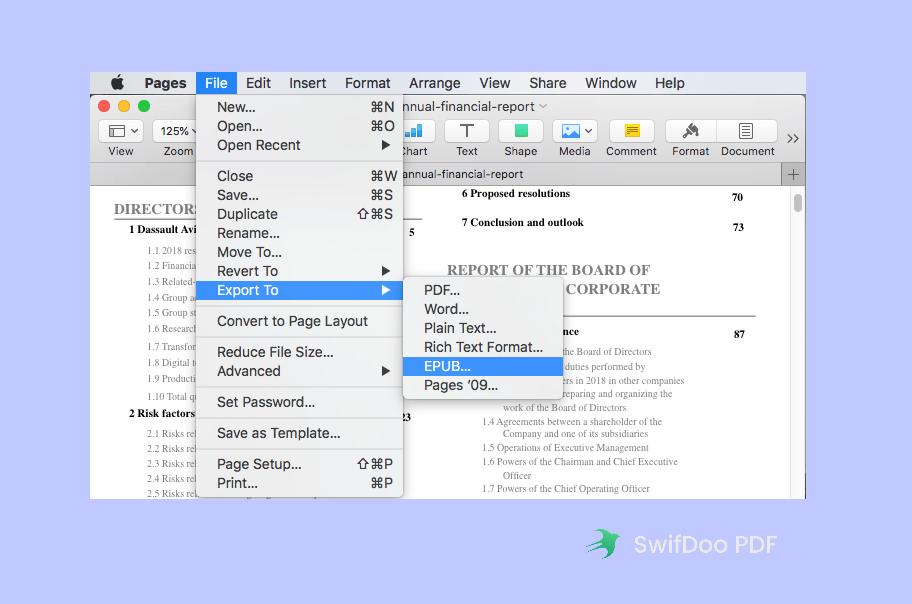The image size is (912, 604).
Task: Click 'REPORT OF THE BOARD OF' heading
Action: [x=548, y=271]
